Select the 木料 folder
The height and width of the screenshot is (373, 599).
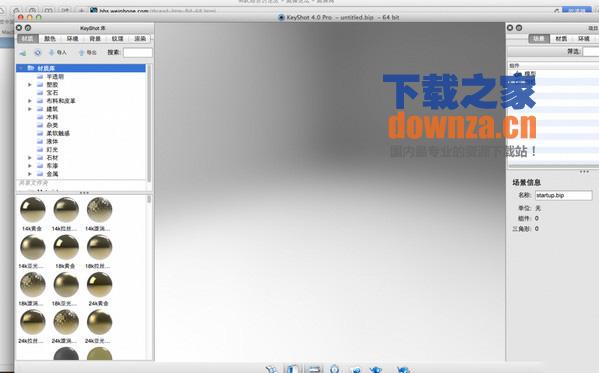pos(52,117)
